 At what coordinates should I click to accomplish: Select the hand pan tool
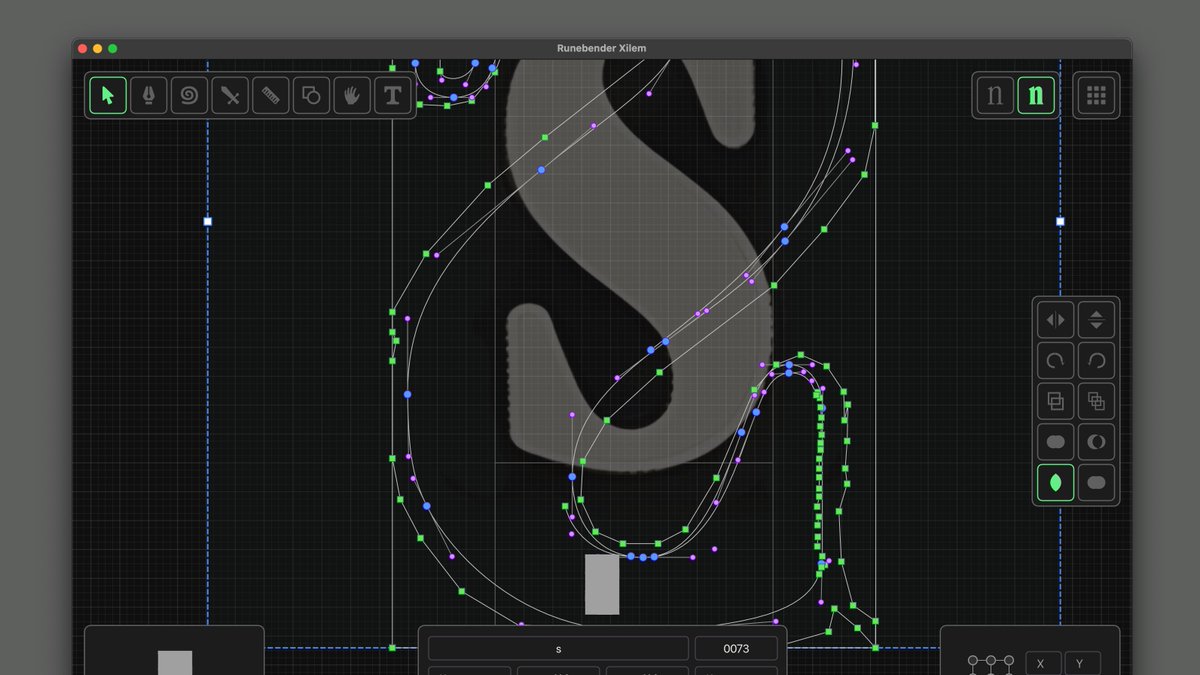[x=351, y=96]
